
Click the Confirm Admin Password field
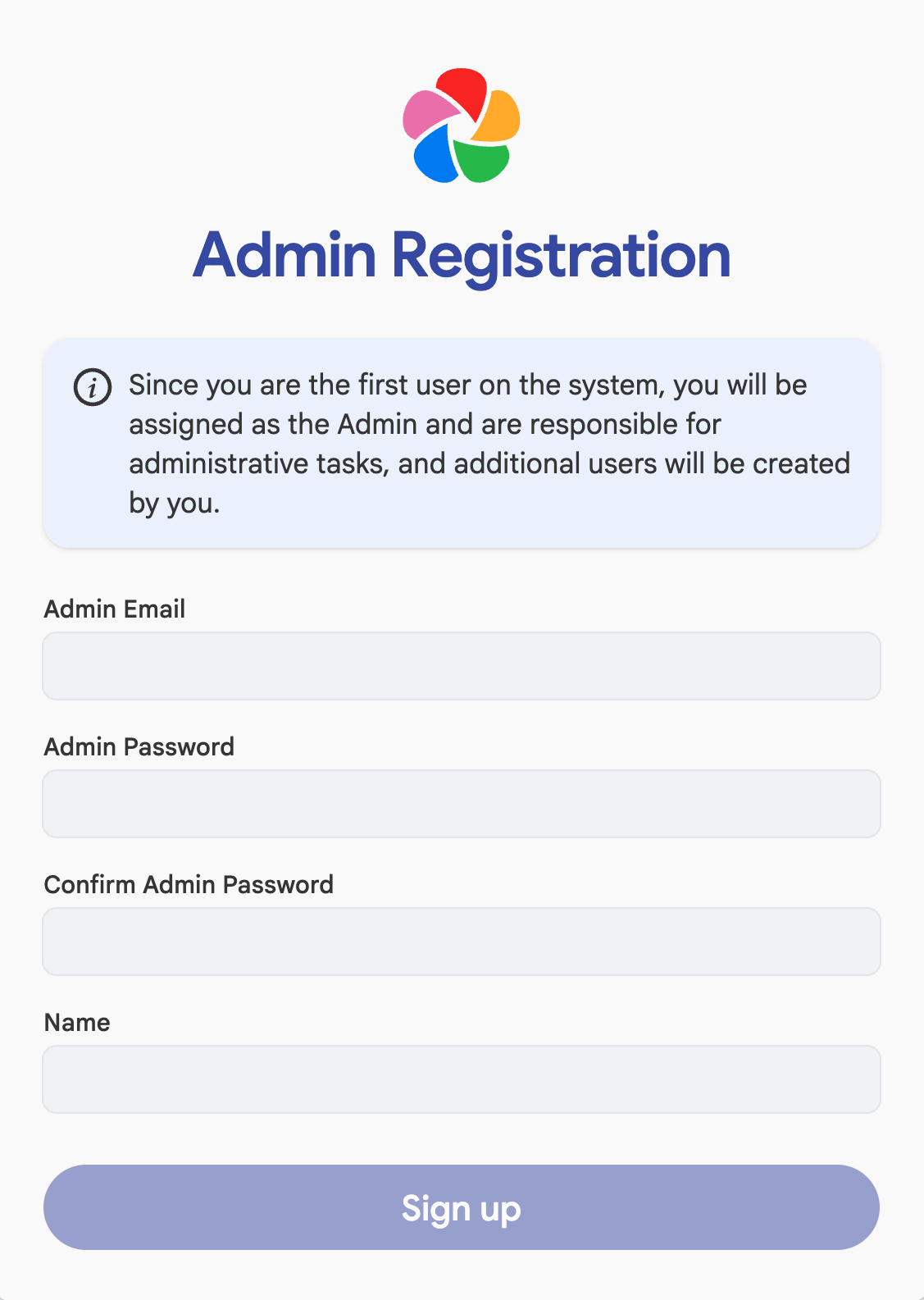coord(462,941)
